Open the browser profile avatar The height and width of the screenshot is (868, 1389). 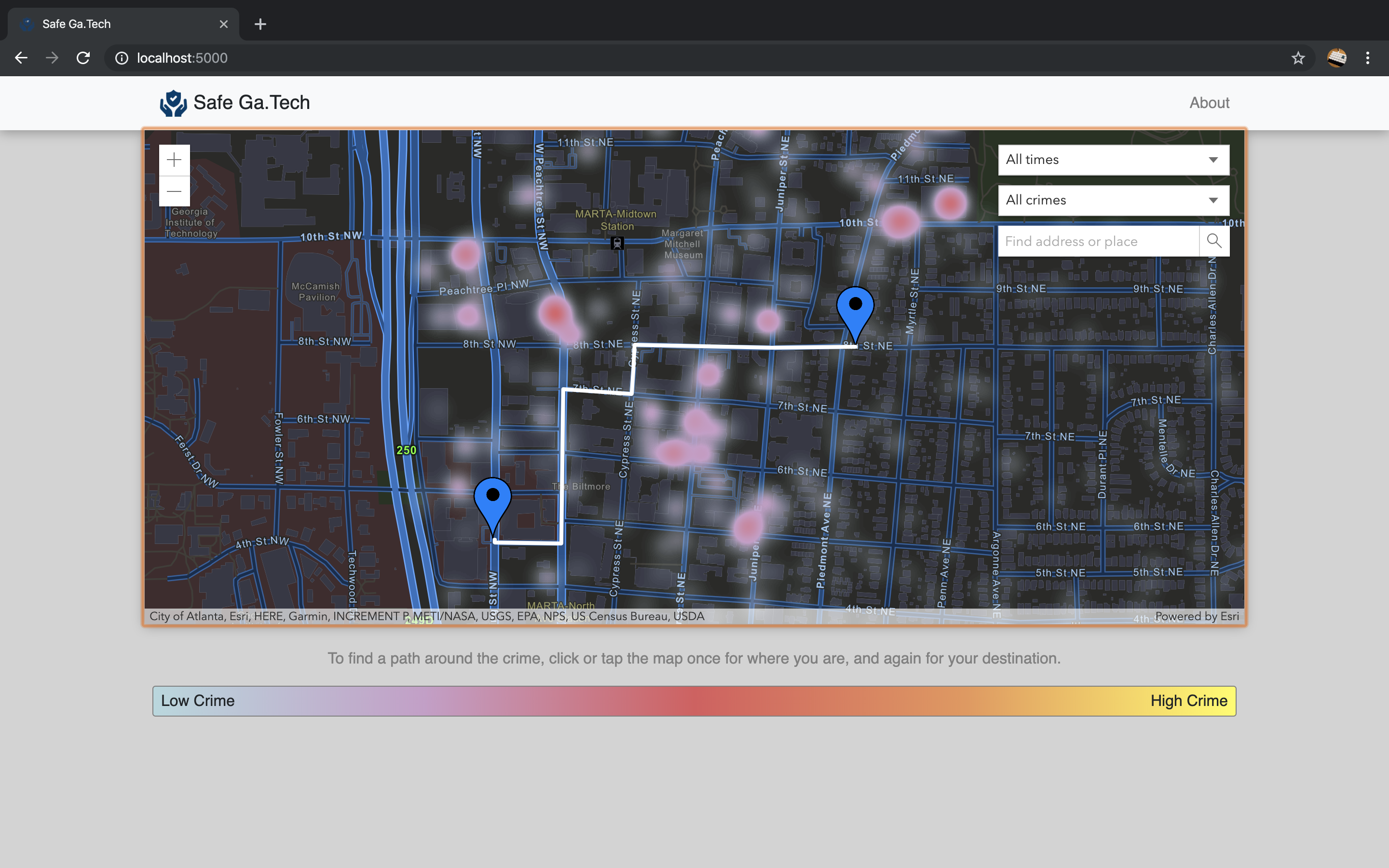tap(1336, 58)
